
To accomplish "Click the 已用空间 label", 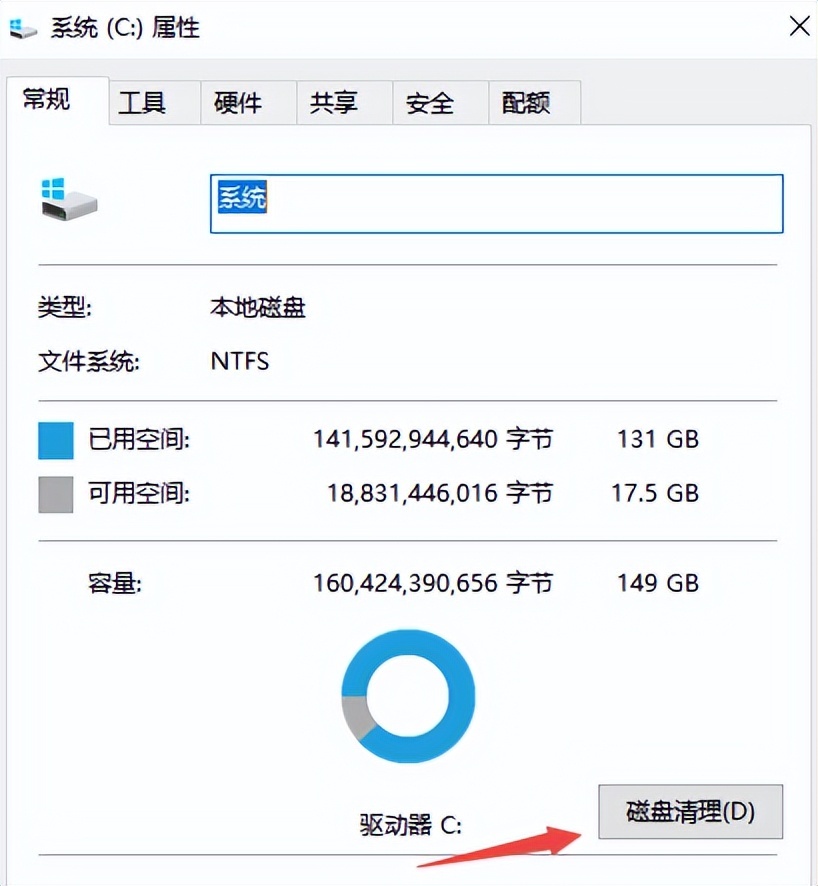I will pos(139,439).
